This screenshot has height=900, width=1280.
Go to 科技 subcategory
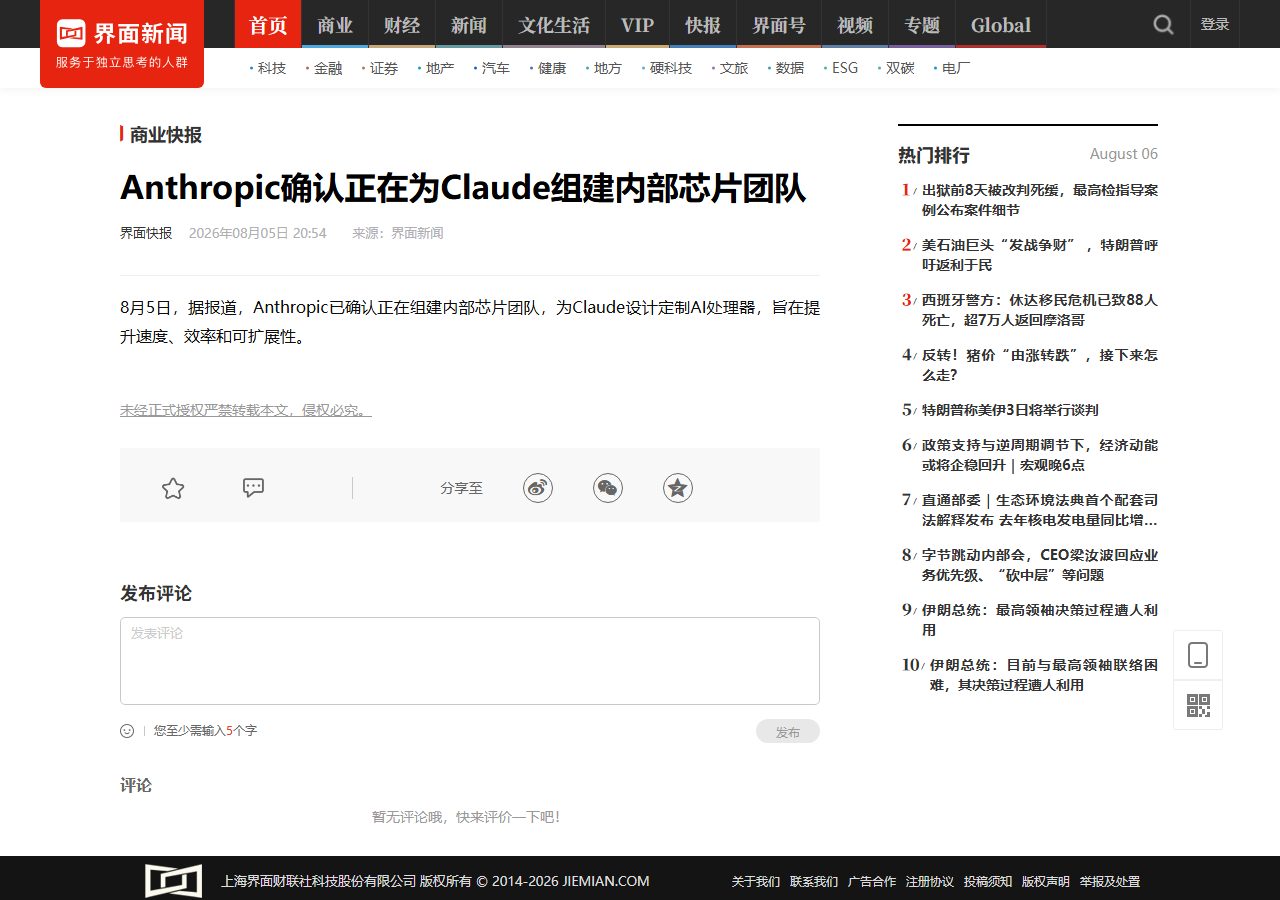click(x=271, y=68)
